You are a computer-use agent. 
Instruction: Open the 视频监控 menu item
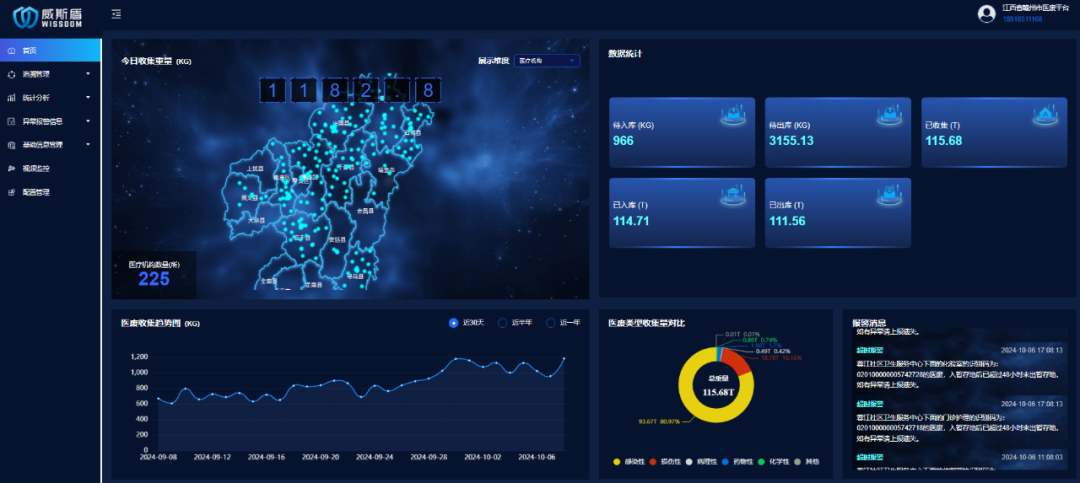(50, 168)
